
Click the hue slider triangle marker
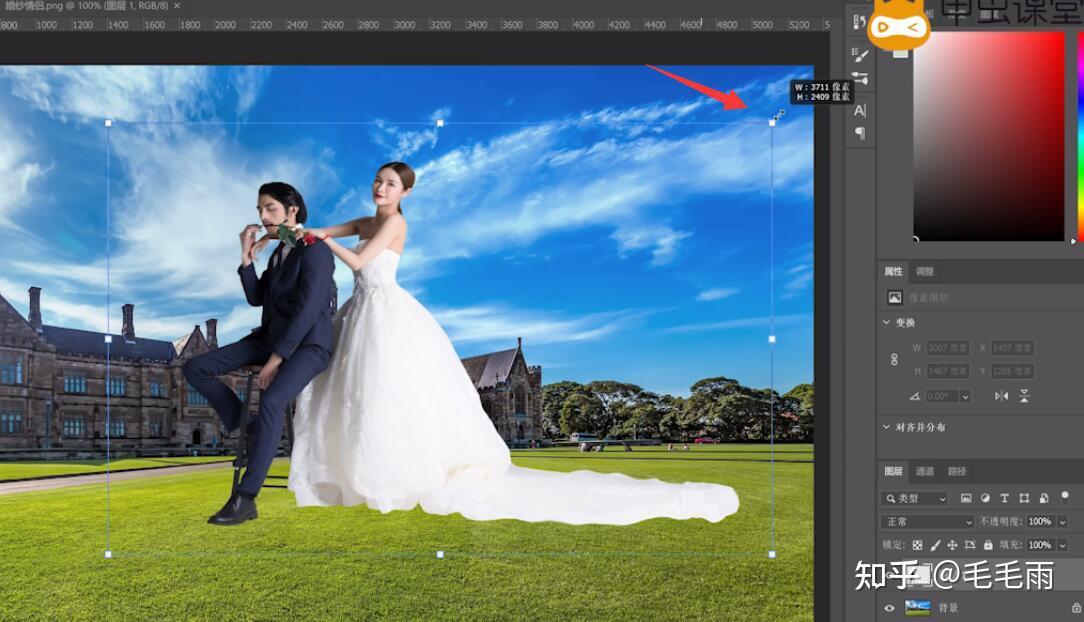tap(1073, 241)
